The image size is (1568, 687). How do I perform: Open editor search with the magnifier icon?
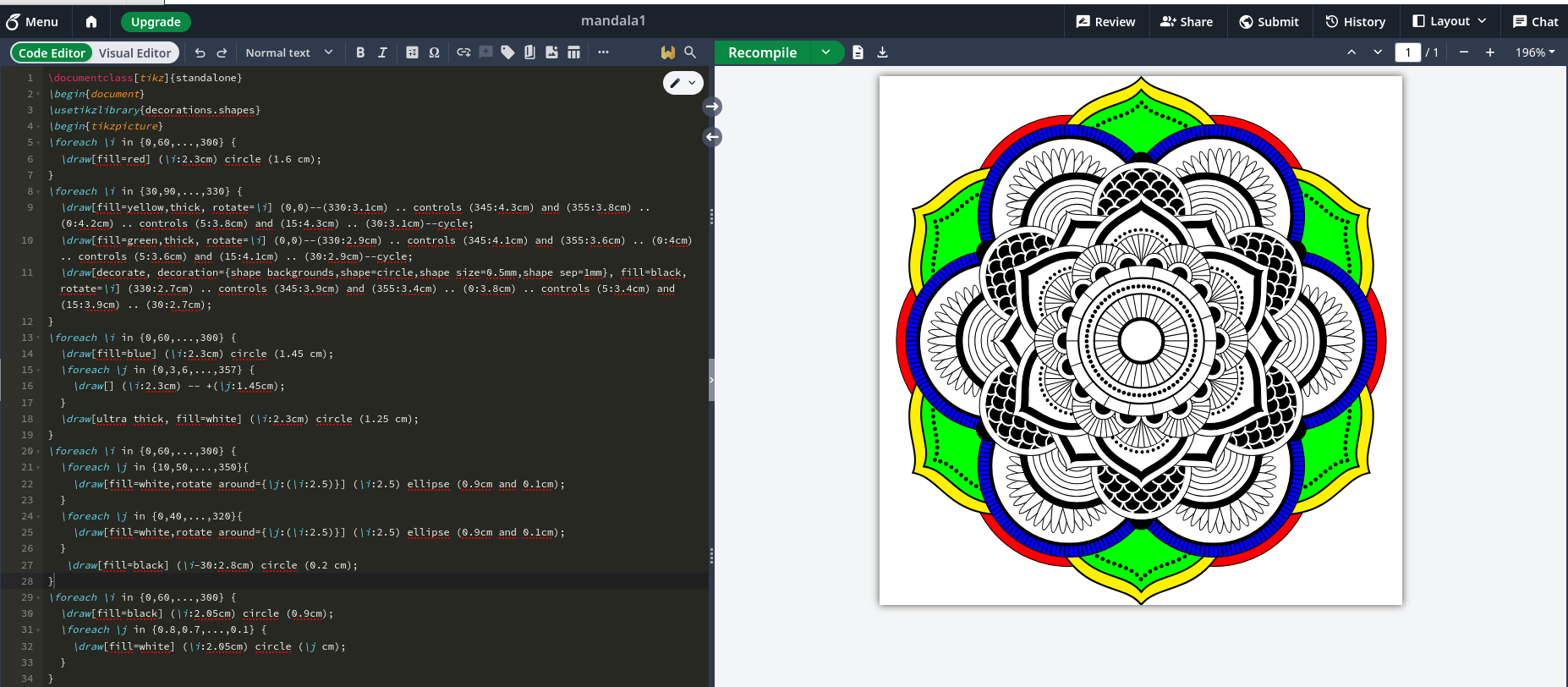point(690,52)
